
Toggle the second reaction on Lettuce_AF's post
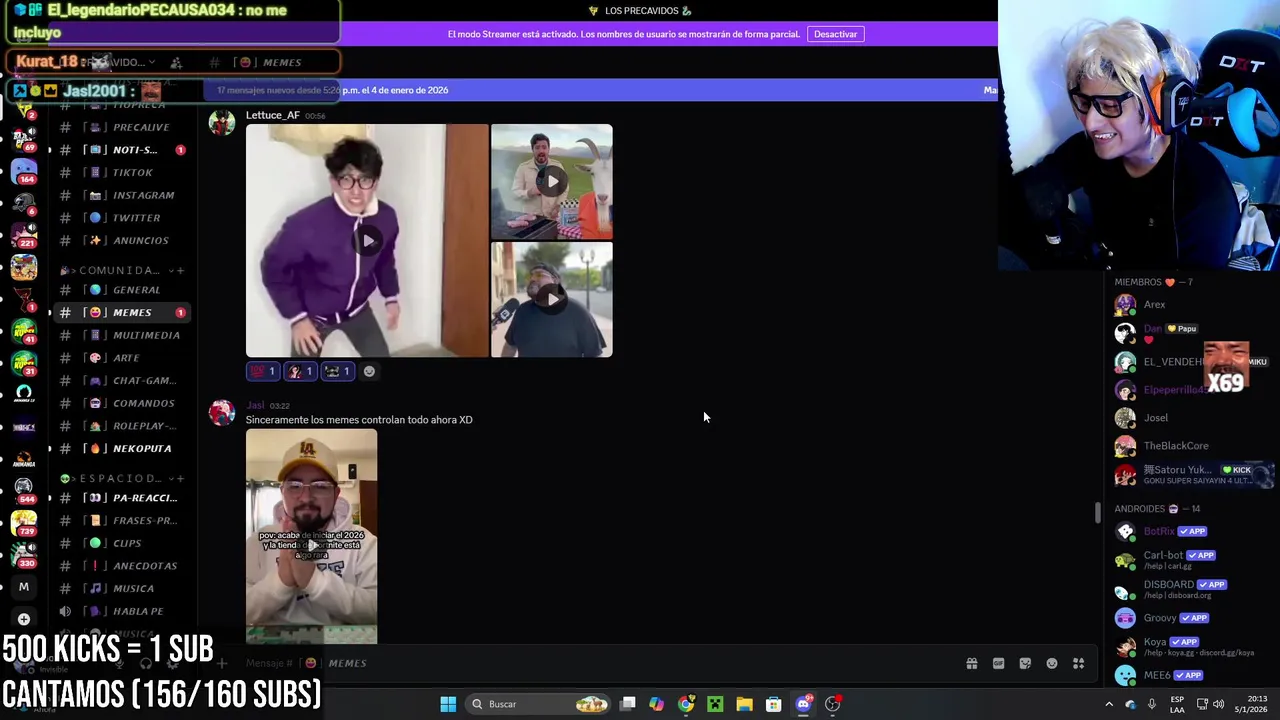pyautogui.click(x=300, y=371)
